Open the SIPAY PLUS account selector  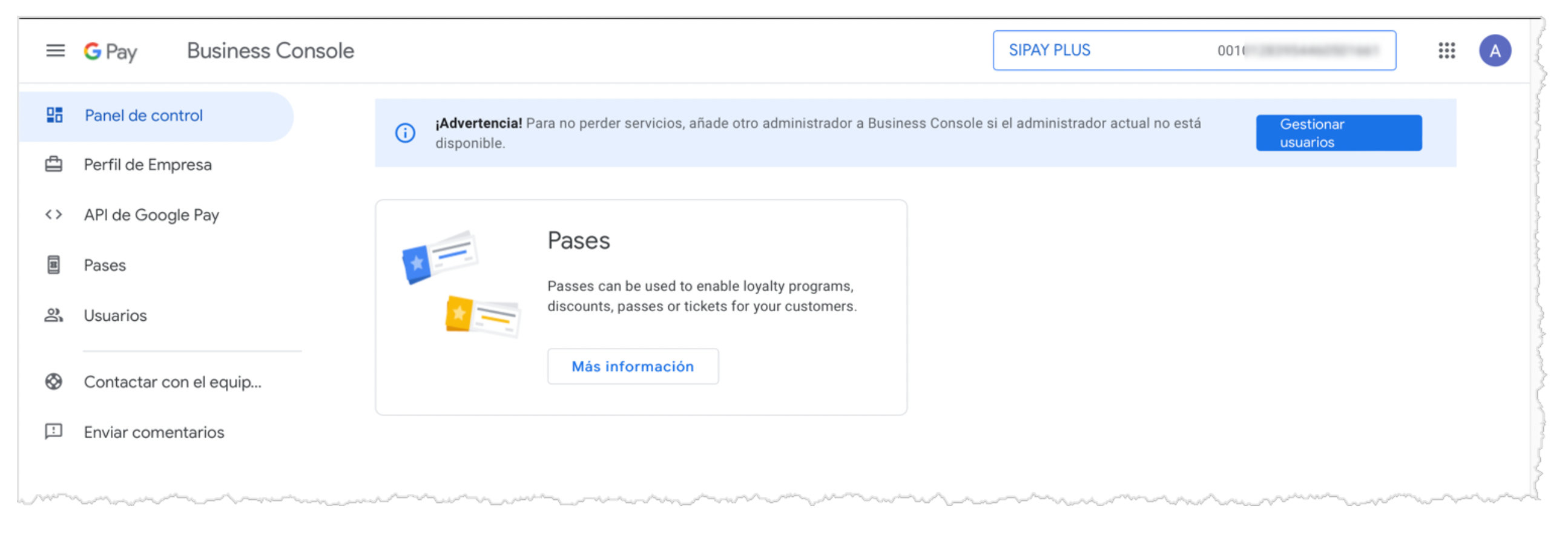pos(1194,50)
